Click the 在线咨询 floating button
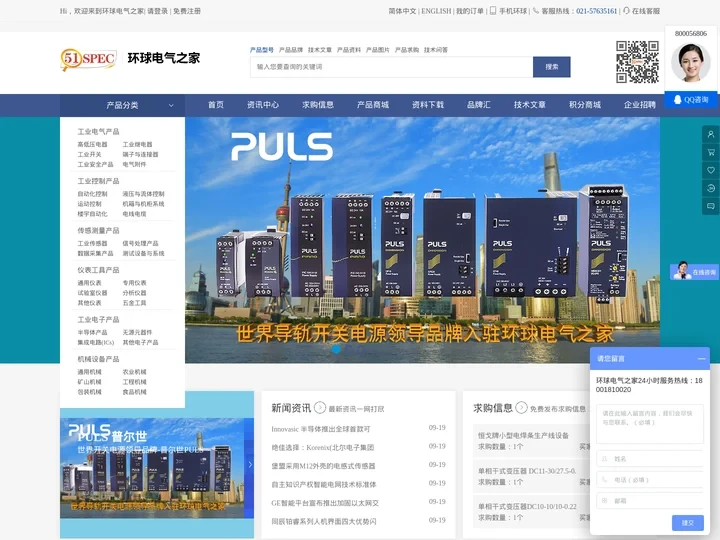The width and height of the screenshot is (720, 540). (694, 272)
